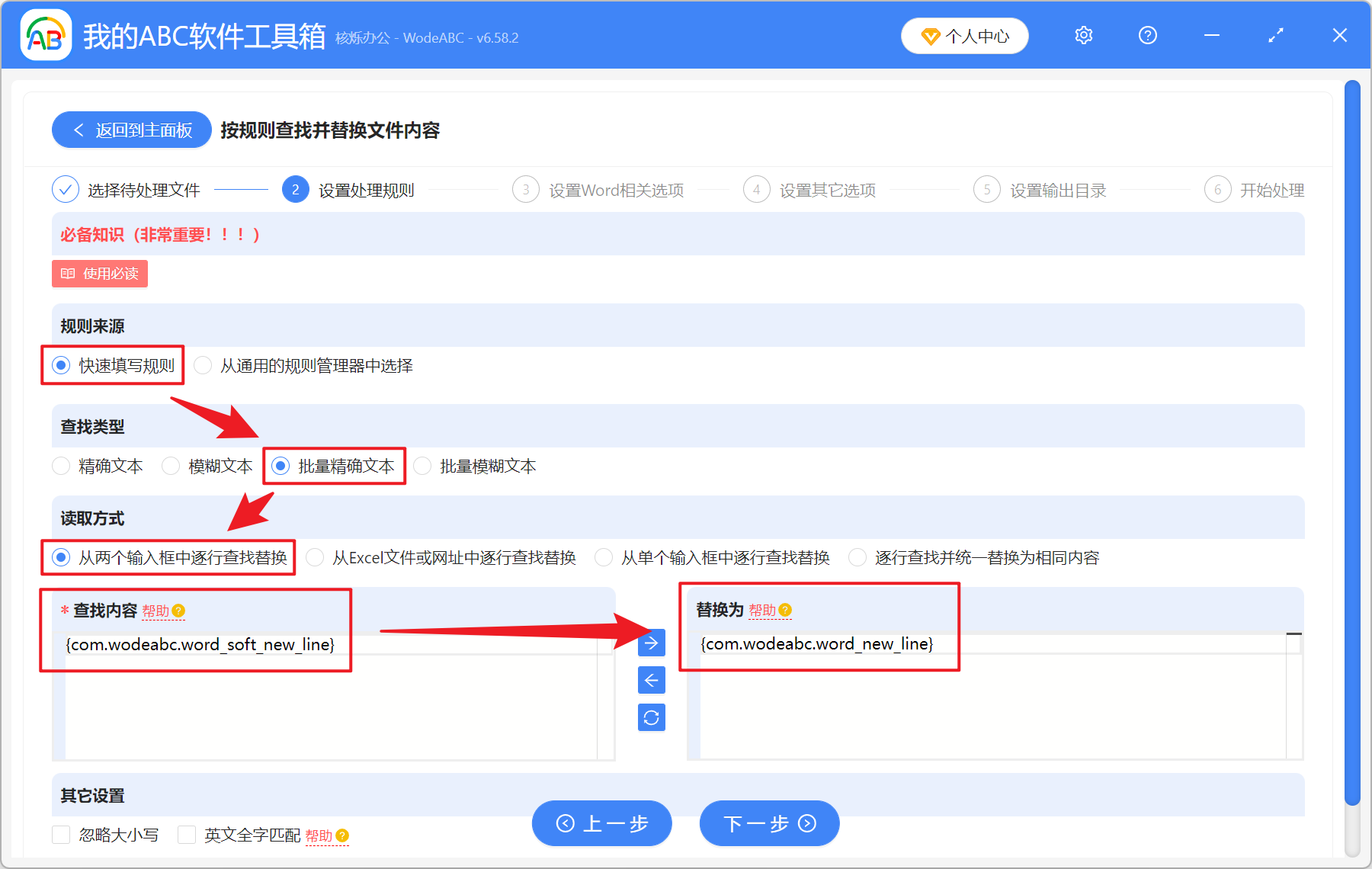Select the 批量模糊文本 option
This screenshot has height=869, width=1372.
(422, 466)
